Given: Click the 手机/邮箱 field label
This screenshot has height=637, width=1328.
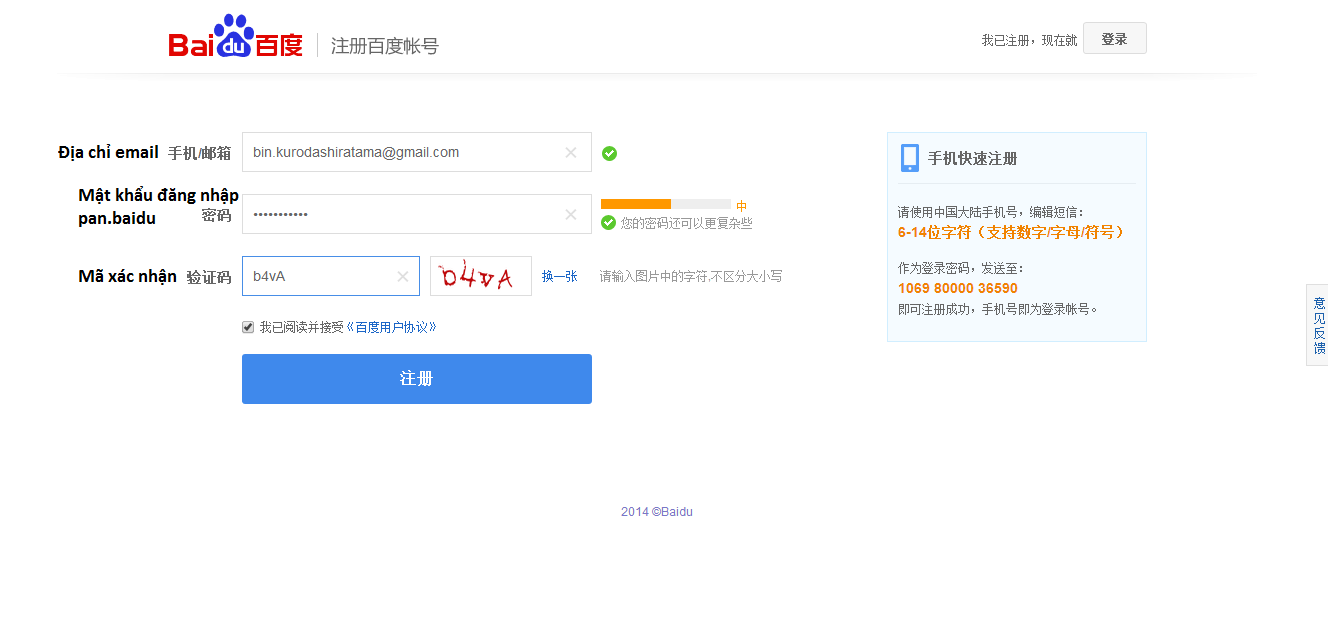Looking at the screenshot, I should coord(200,153).
